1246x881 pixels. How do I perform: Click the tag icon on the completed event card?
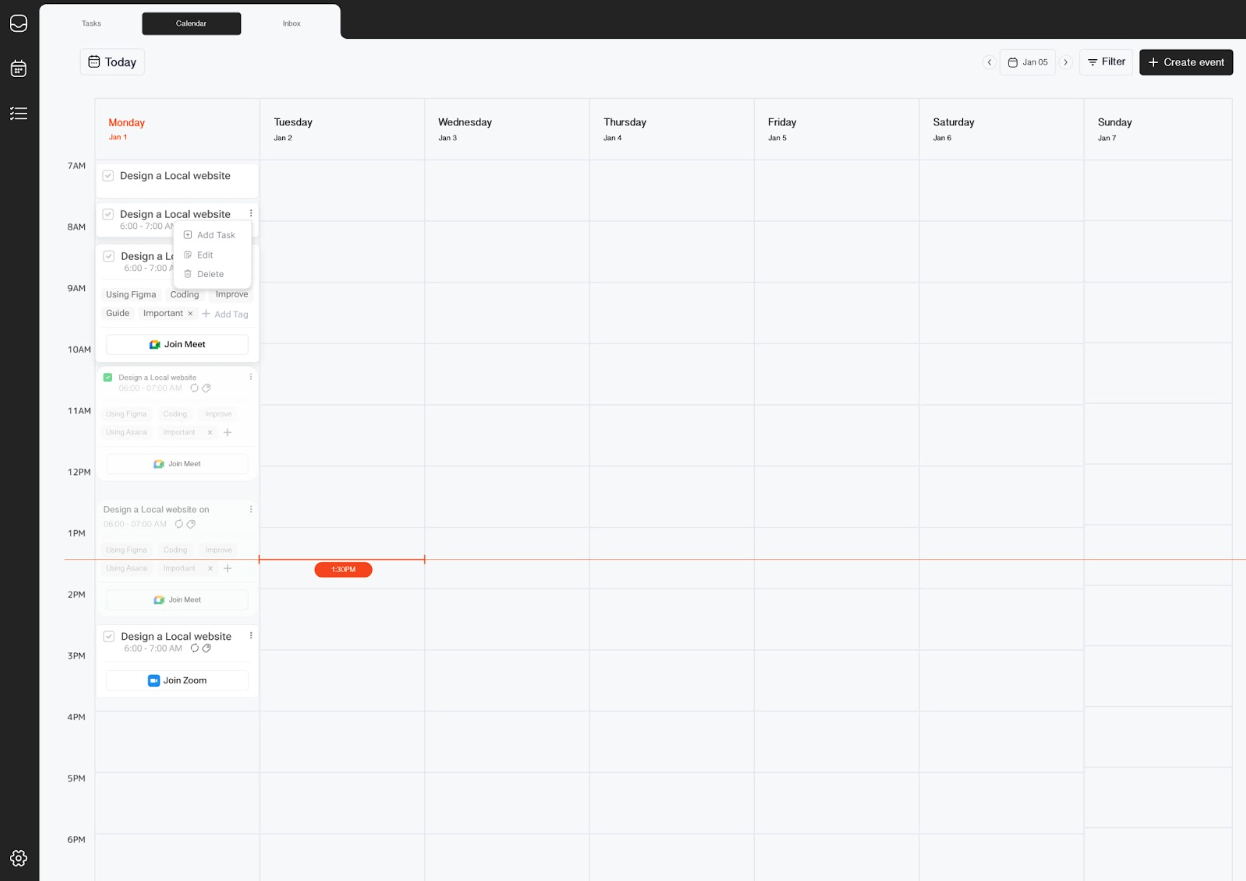[206, 388]
